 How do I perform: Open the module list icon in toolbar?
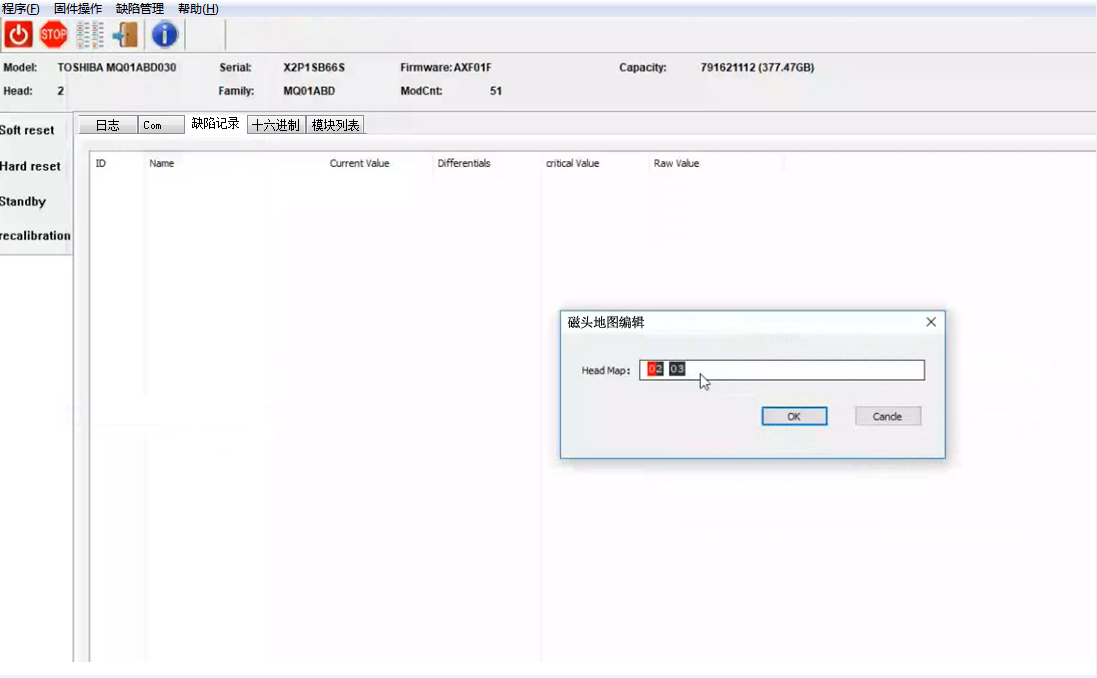[x=90, y=34]
